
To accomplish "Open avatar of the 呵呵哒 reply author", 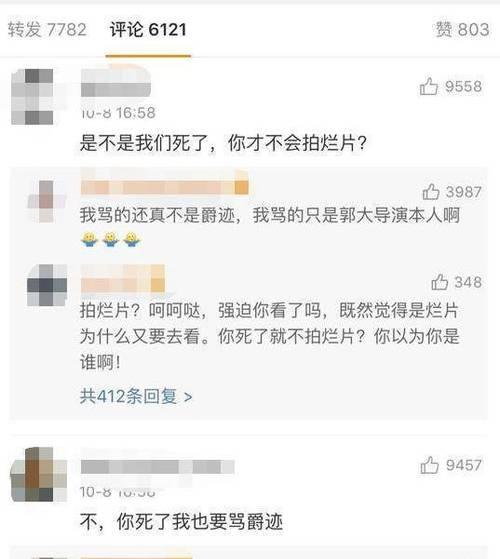I will click(x=47, y=285).
